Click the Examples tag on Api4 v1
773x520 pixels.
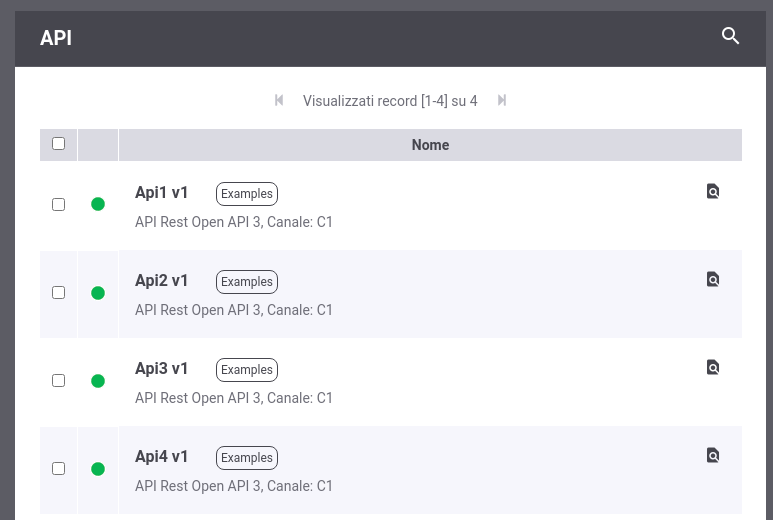tap(247, 458)
